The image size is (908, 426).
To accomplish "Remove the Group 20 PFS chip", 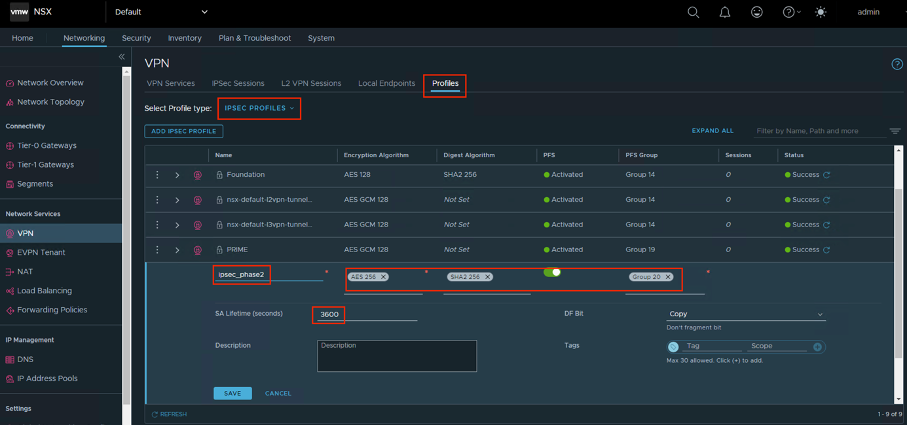I will (666, 276).
